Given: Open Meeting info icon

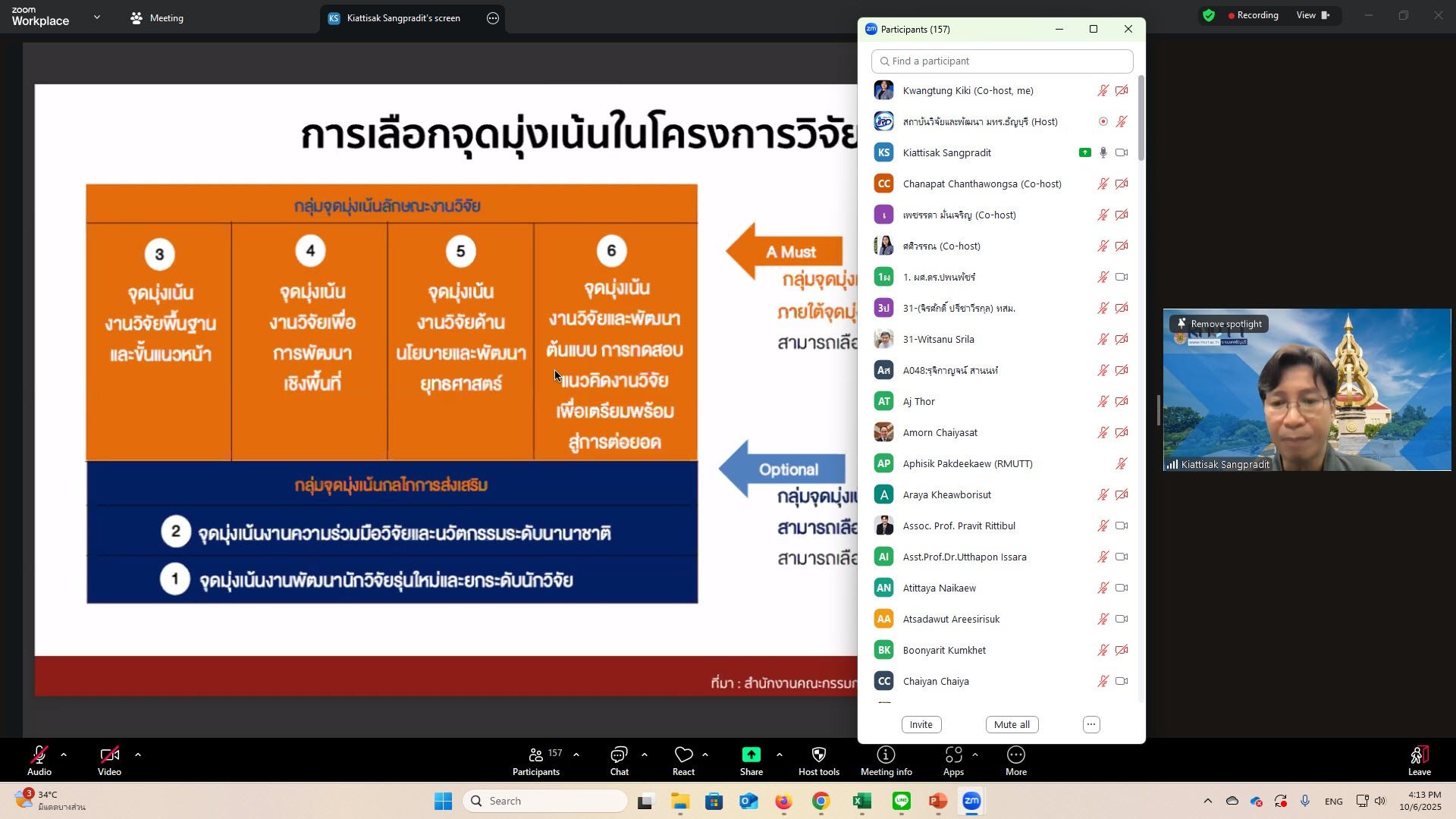Looking at the screenshot, I should coord(886,755).
